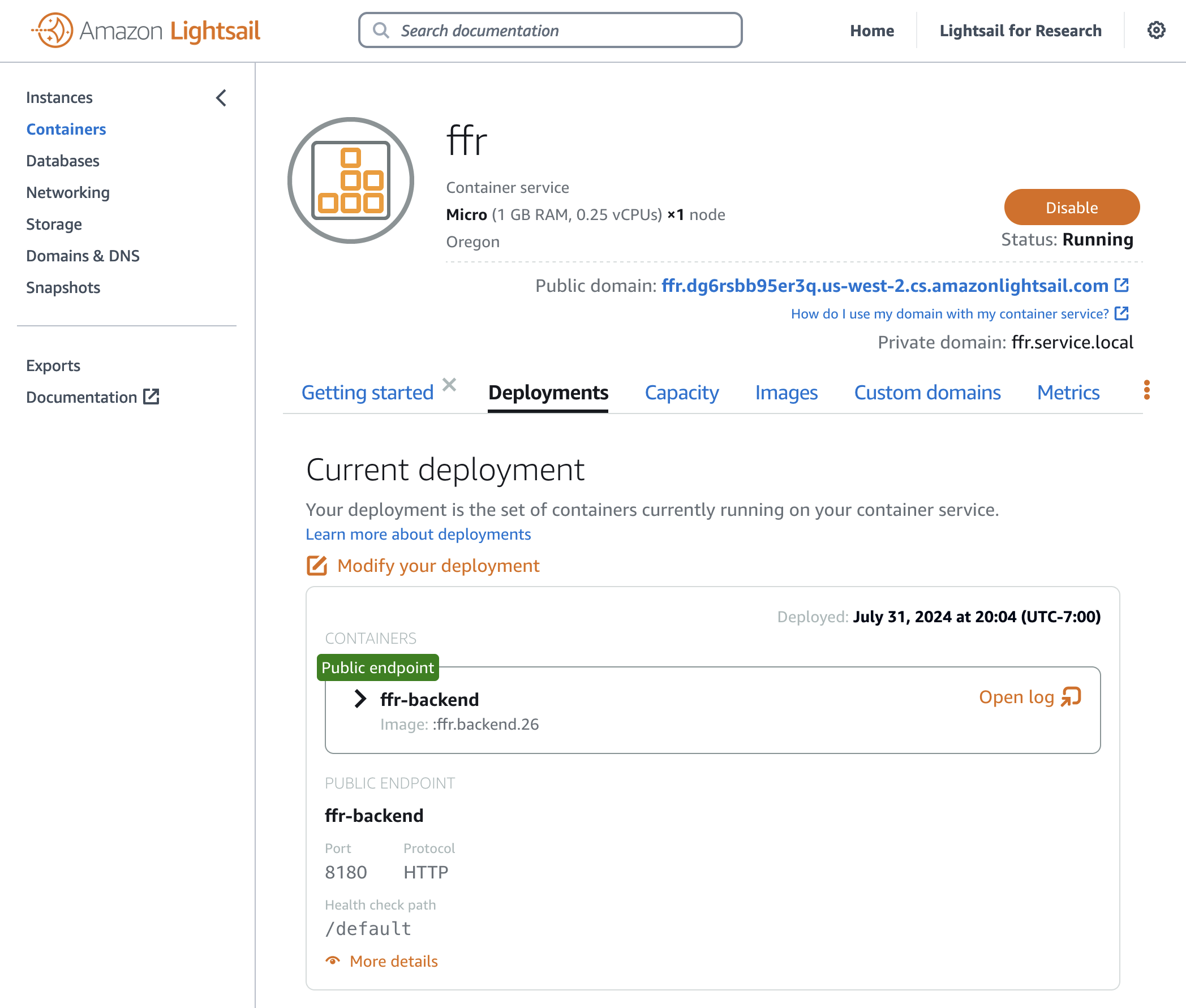Screen dimensions: 1186x1008
Task: Click the eye icon next to More details
Action: (x=333, y=960)
